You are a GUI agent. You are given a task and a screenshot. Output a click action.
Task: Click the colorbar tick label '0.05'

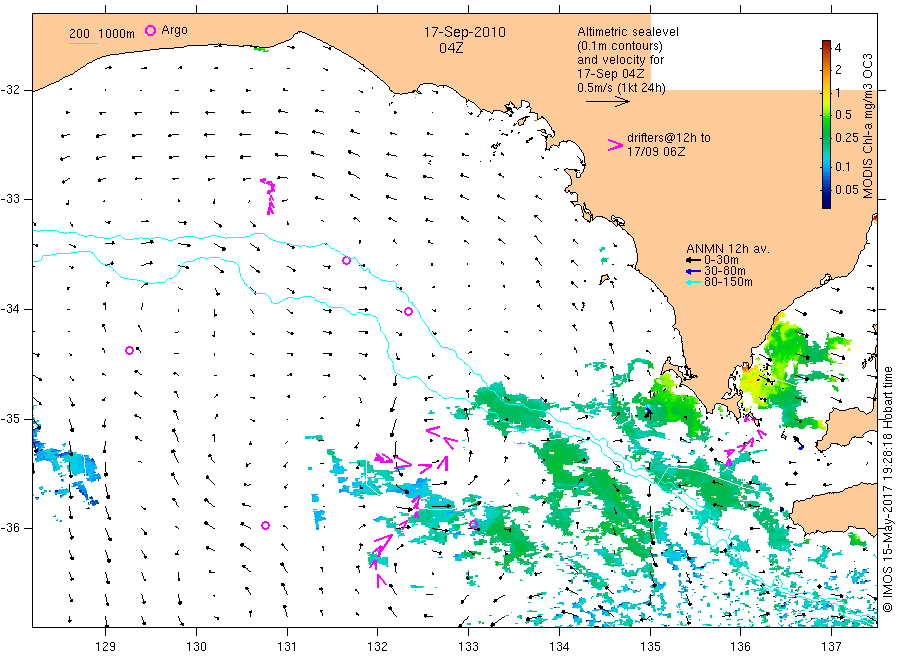847,189
